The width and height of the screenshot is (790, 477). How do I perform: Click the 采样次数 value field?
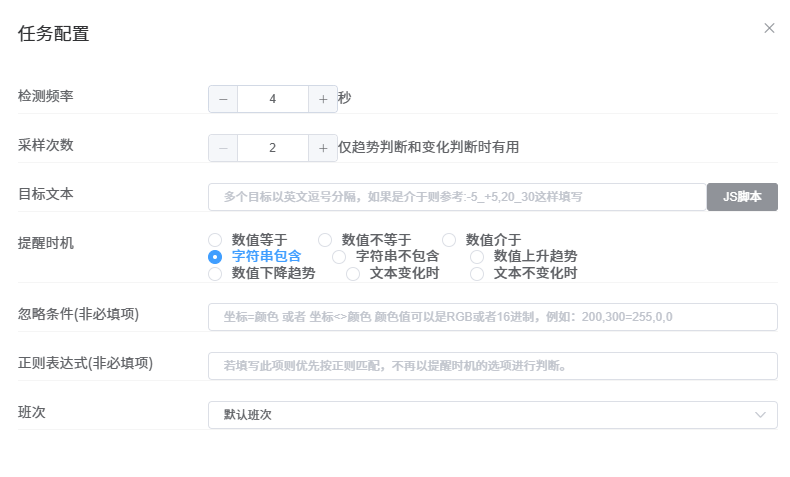pyautogui.click(x=273, y=148)
